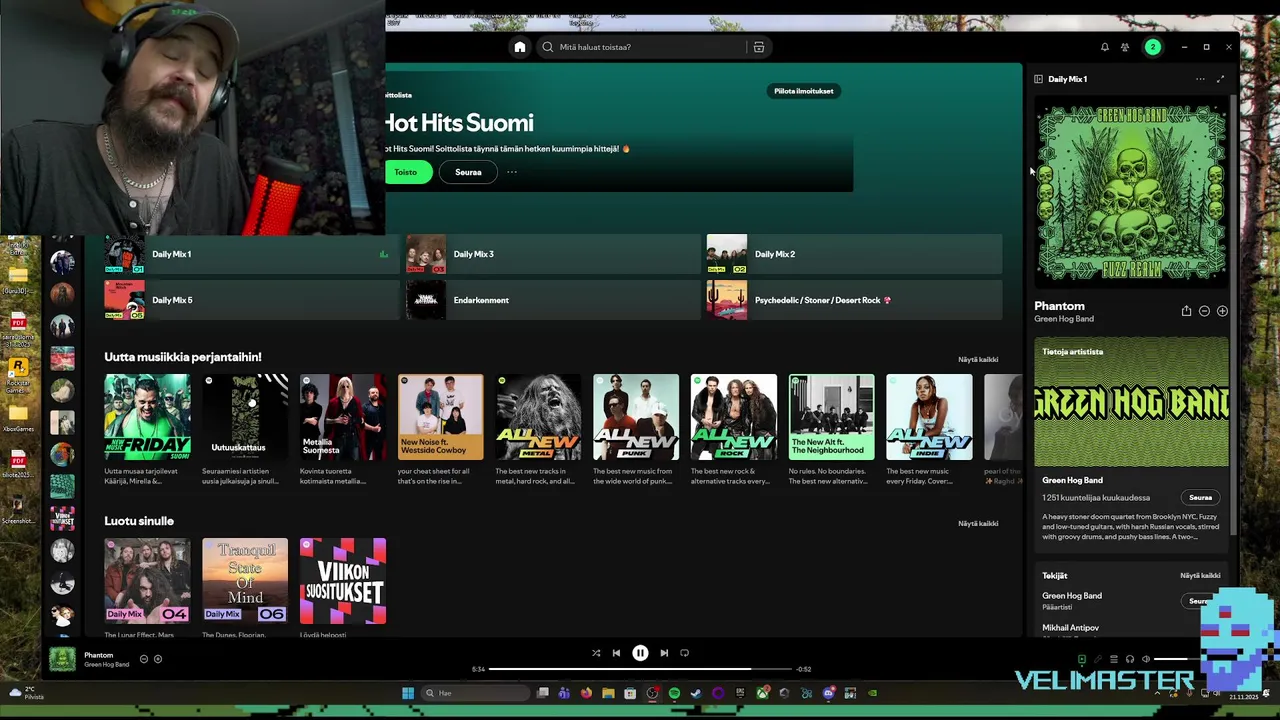The width and height of the screenshot is (1280, 720).
Task: Open the friend activity icon
Action: point(1125,47)
